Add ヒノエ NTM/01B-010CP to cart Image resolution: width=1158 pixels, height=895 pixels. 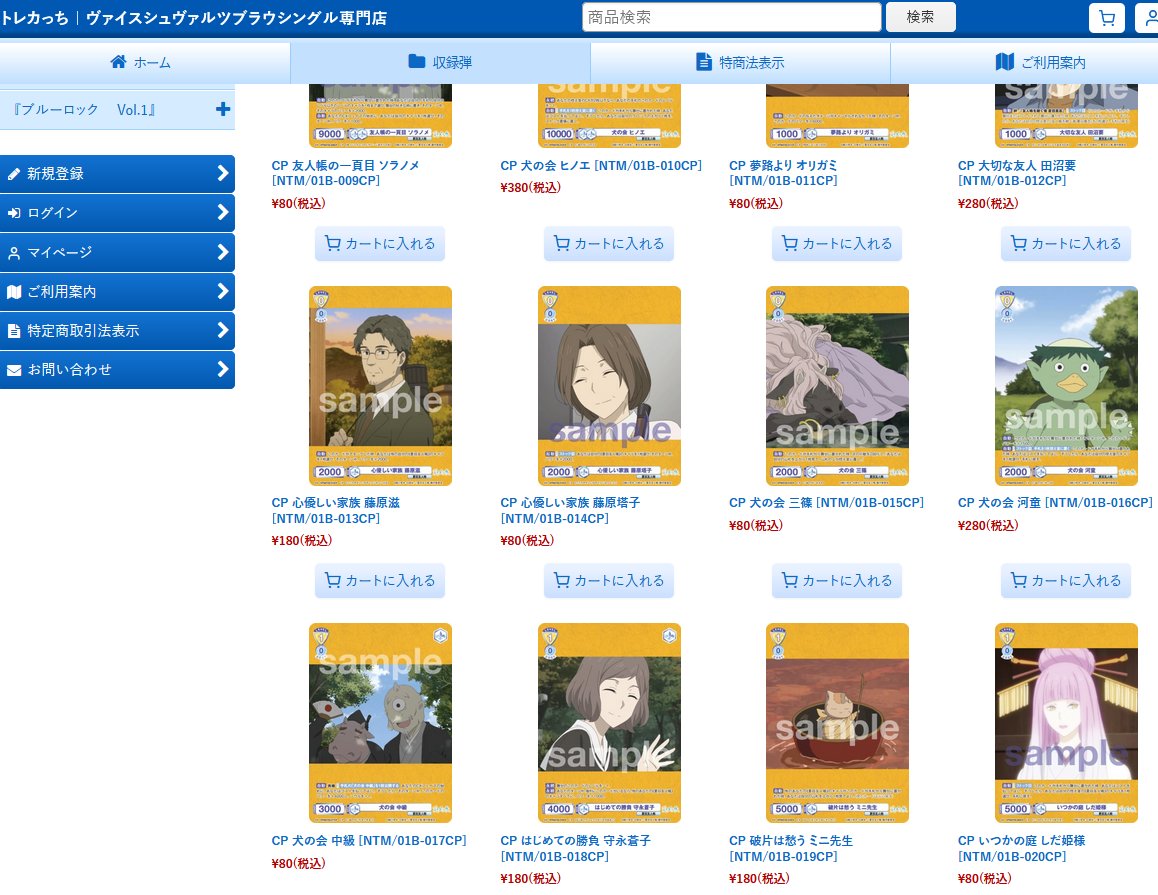point(609,244)
